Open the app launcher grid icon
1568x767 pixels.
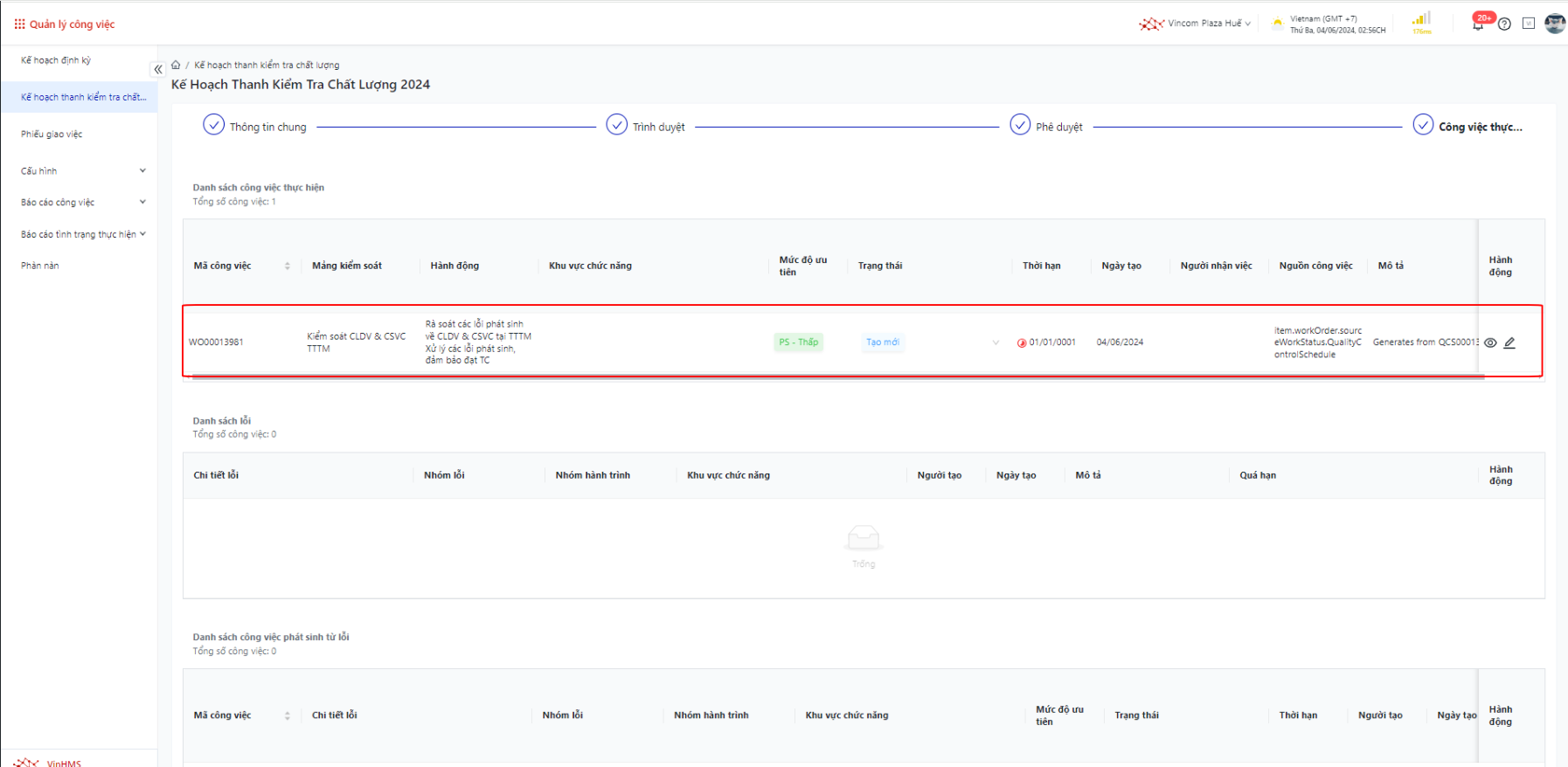click(x=19, y=24)
